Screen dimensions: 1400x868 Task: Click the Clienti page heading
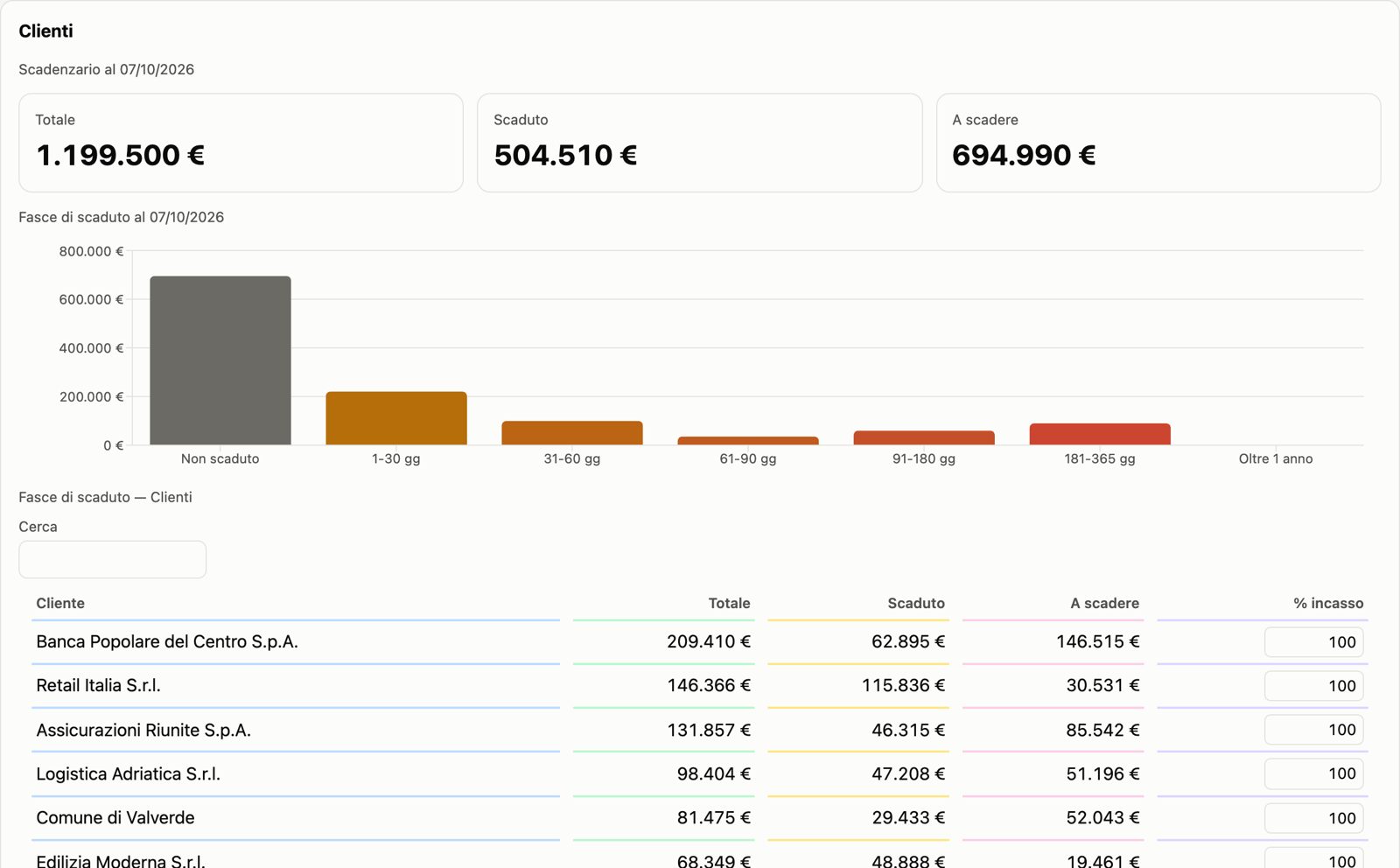(45, 31)
